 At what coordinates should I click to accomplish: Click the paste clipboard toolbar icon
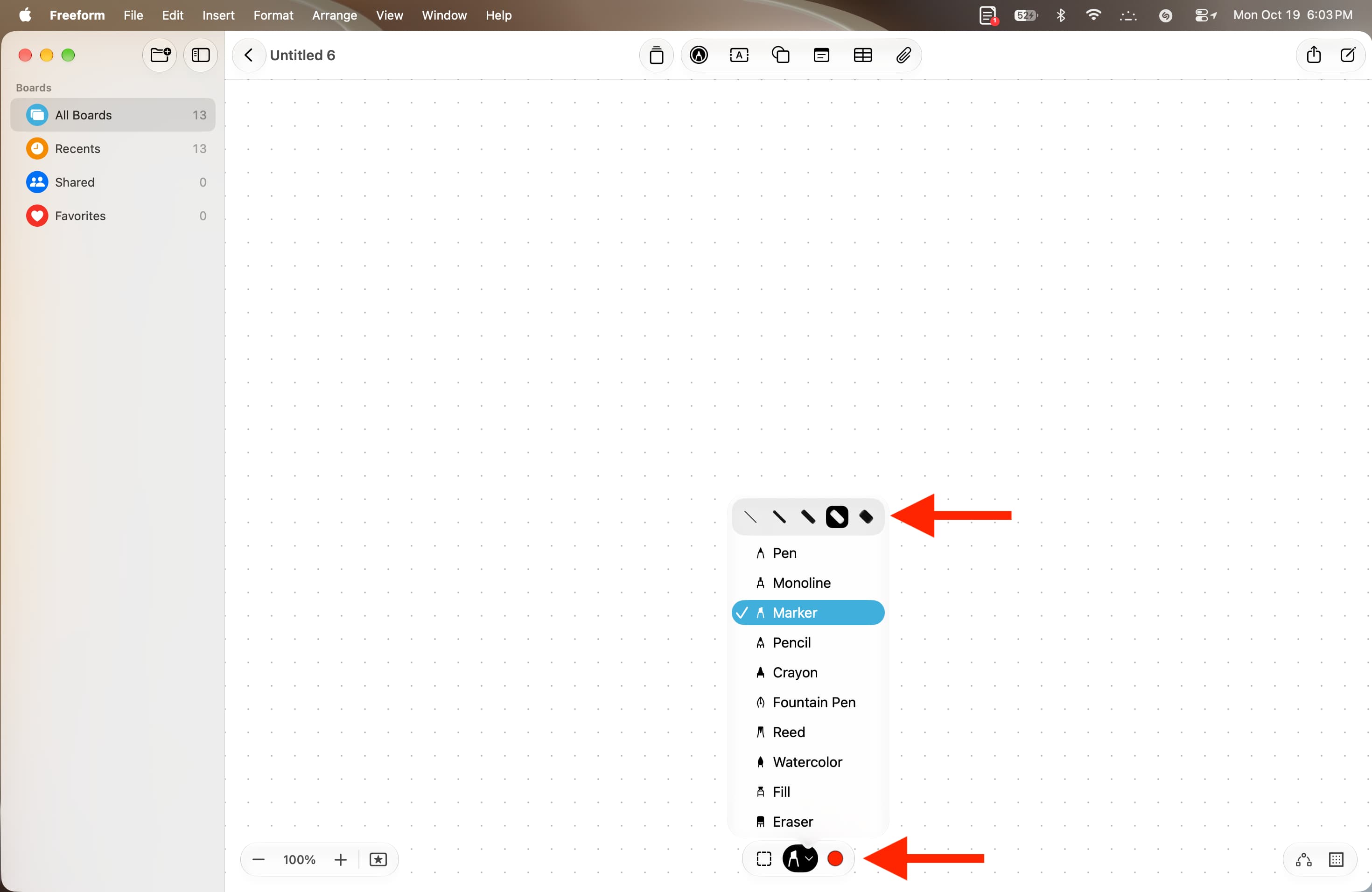tap(656, 56)
